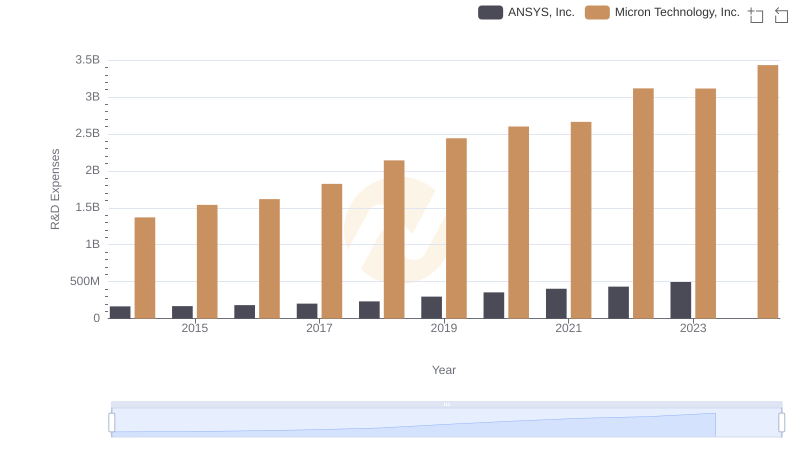Click the left handle of the year range slider

click(112, 423)
